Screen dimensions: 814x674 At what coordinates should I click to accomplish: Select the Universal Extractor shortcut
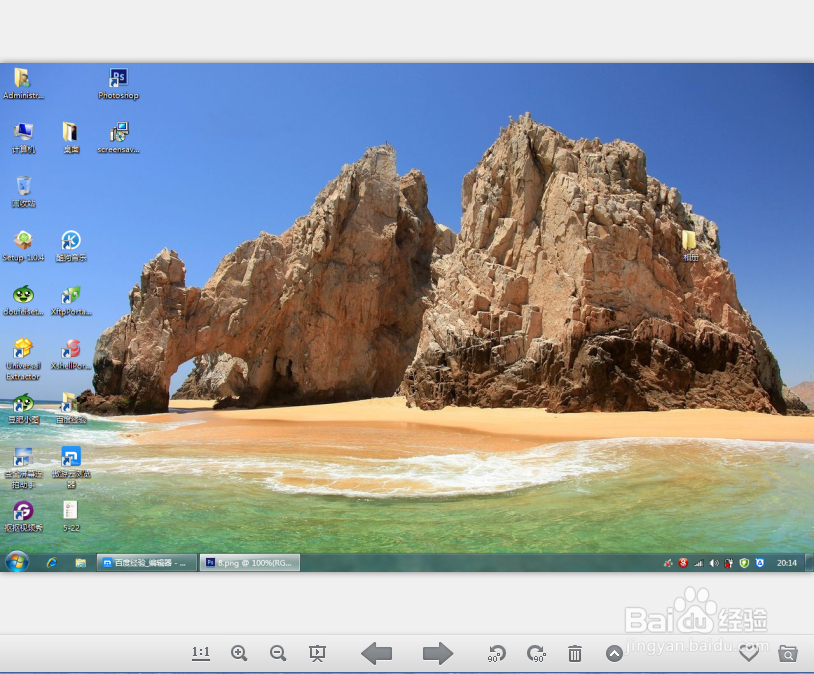click(23, 359)
